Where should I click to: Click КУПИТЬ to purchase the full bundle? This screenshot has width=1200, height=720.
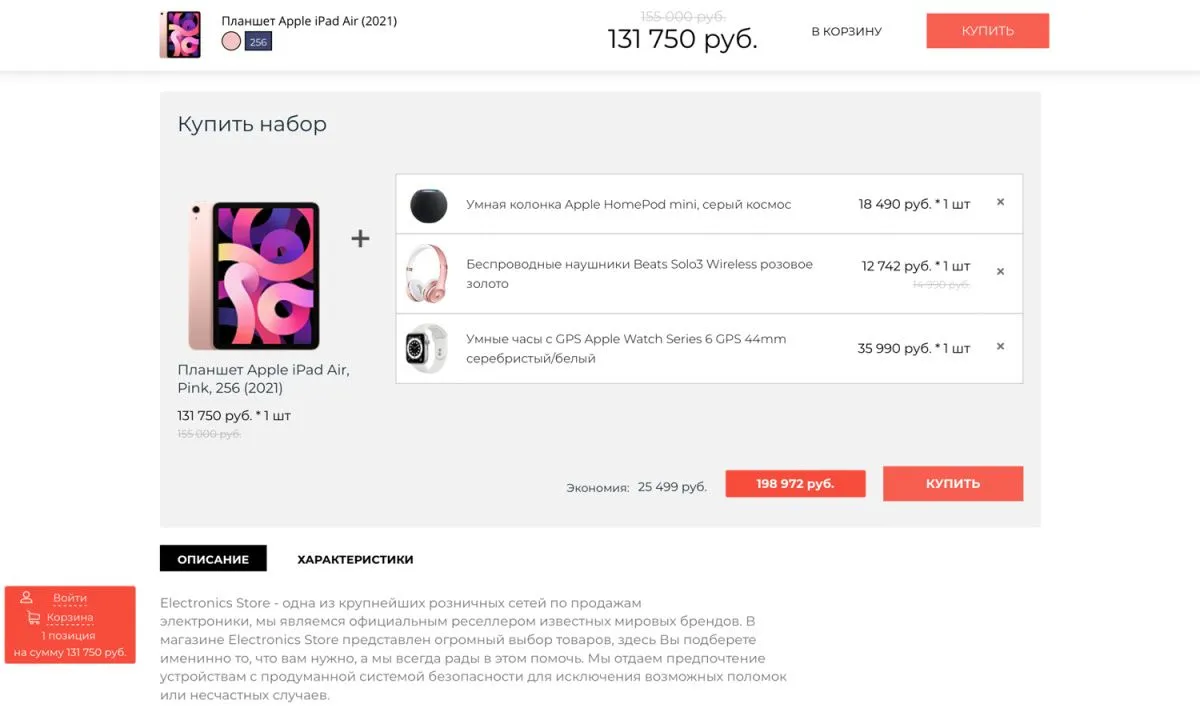click(x=952, y=483)
